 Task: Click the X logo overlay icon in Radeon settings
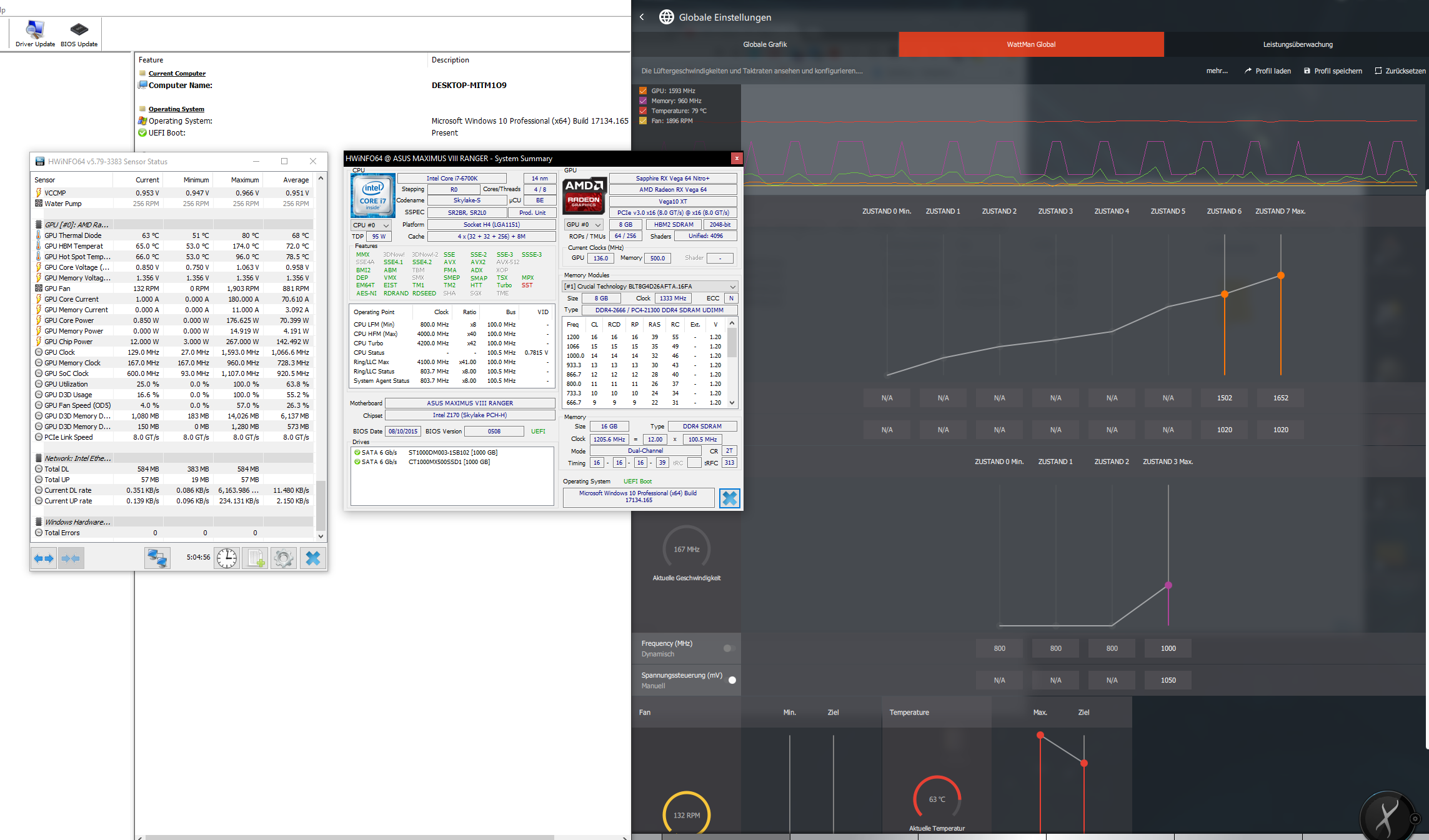[x=1387, y=816]
